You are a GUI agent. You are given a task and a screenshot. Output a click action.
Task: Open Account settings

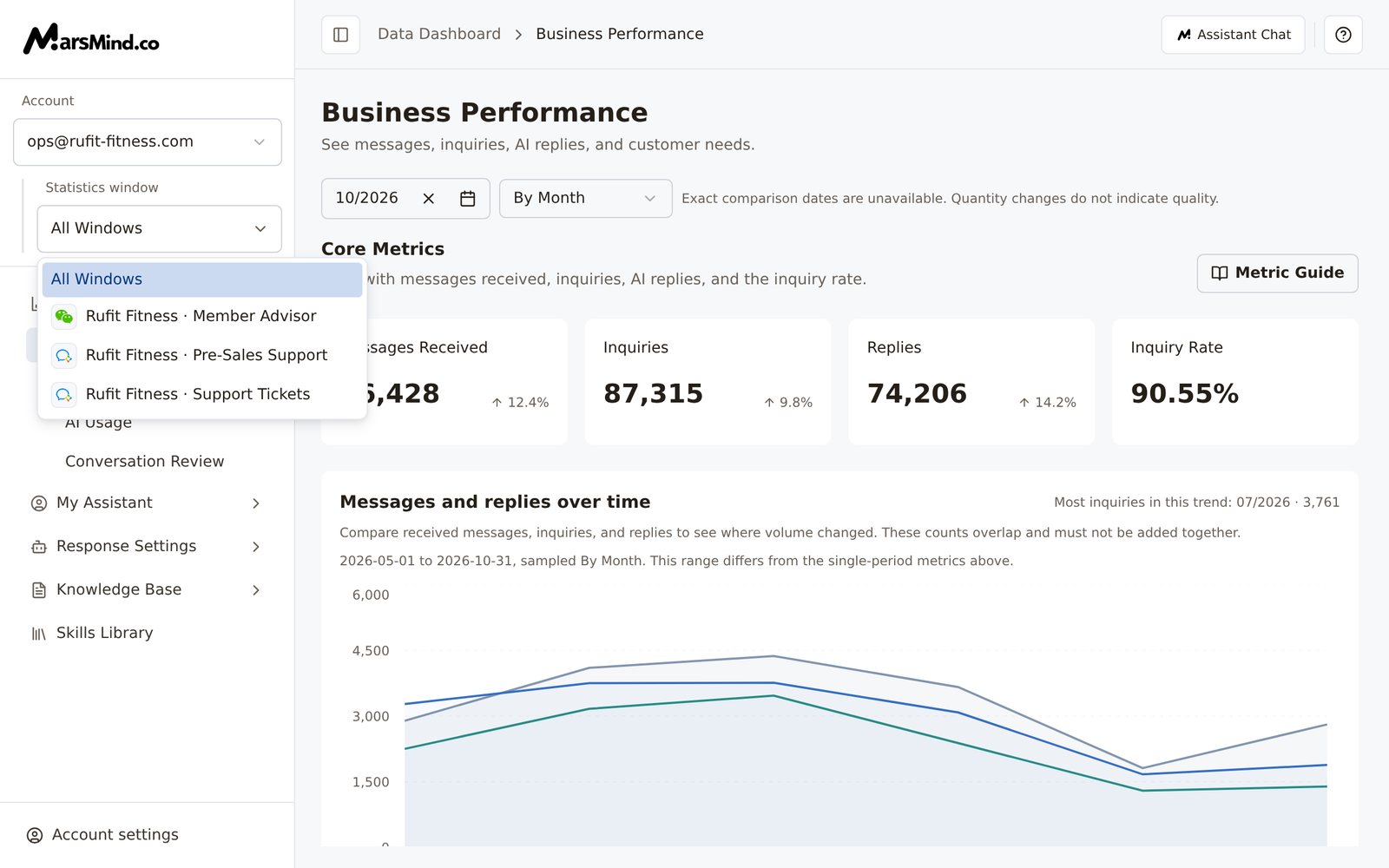pos(115,835)
